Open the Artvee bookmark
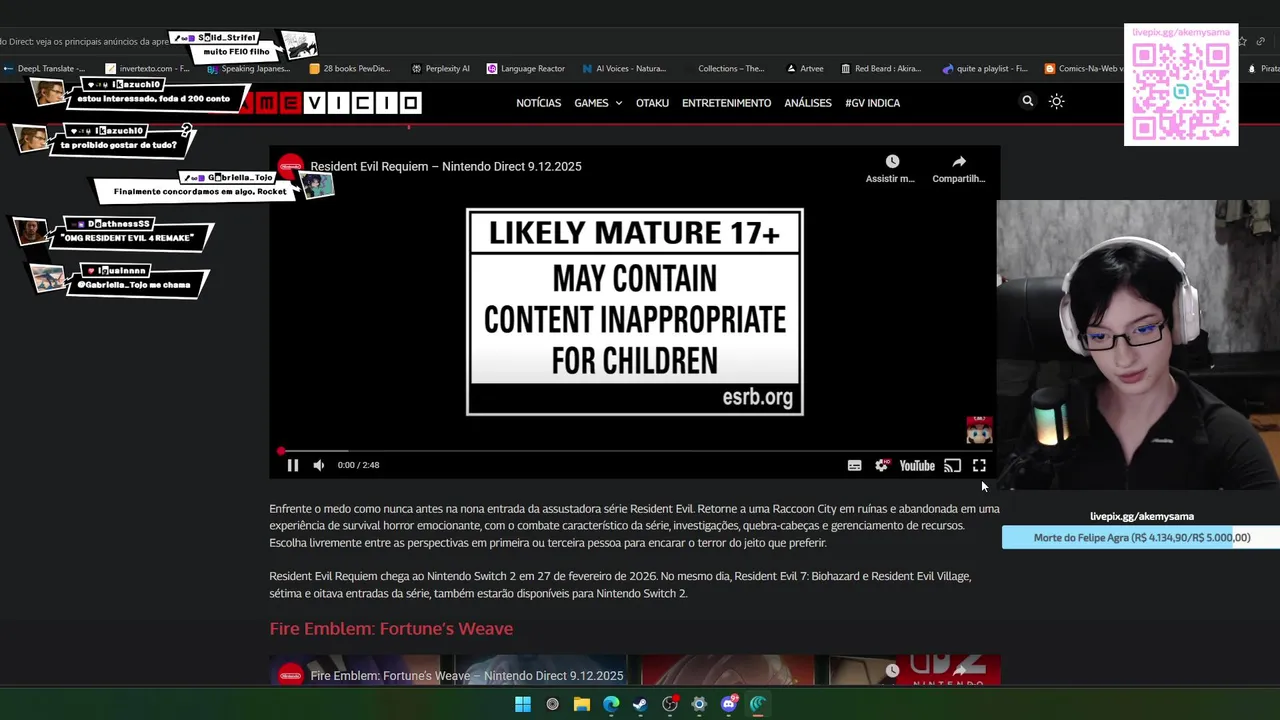1280x720 pixels. pyautogui.click(x=805, y=69)
